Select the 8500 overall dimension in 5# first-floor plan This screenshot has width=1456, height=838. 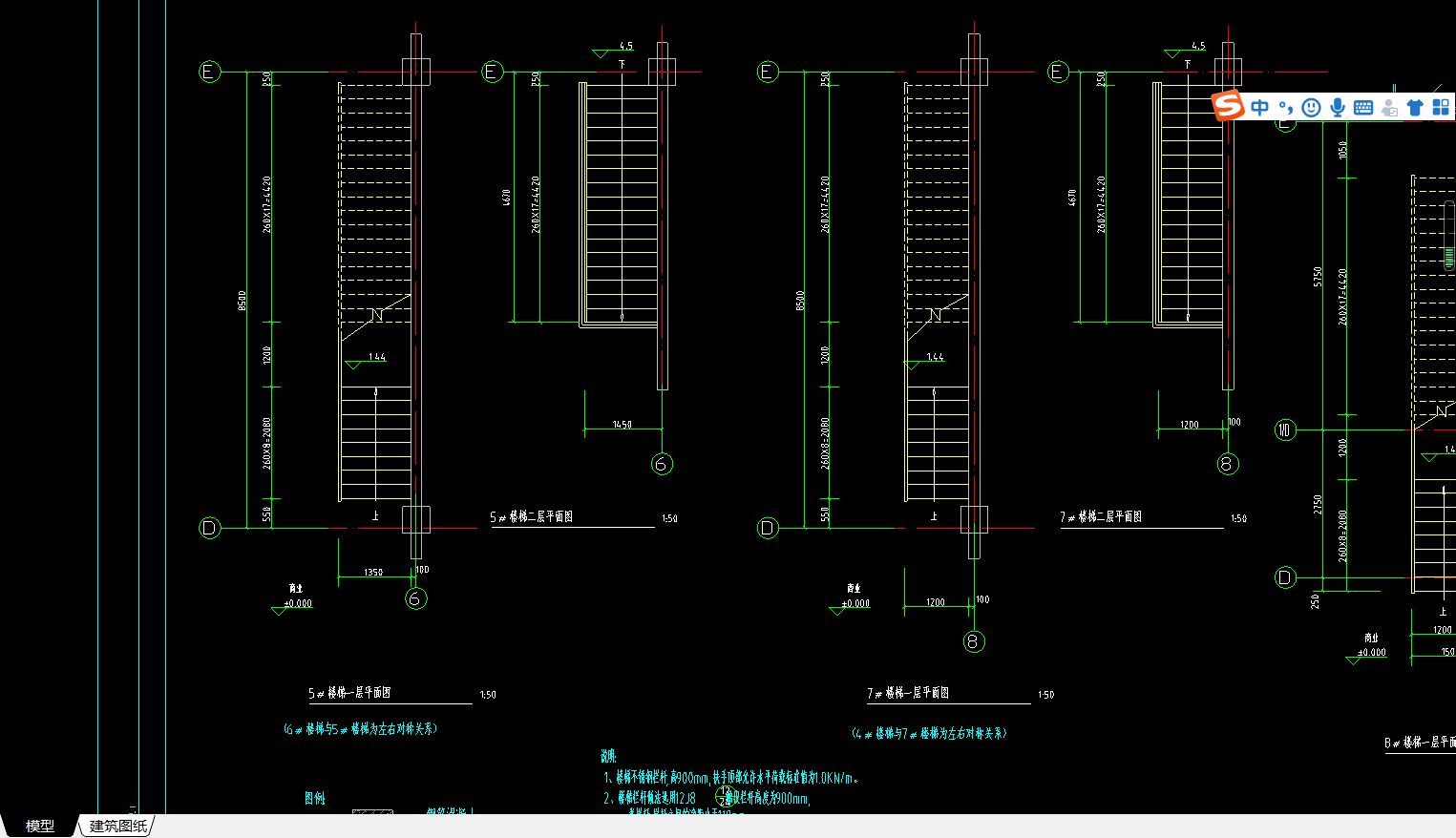(242, 301)
